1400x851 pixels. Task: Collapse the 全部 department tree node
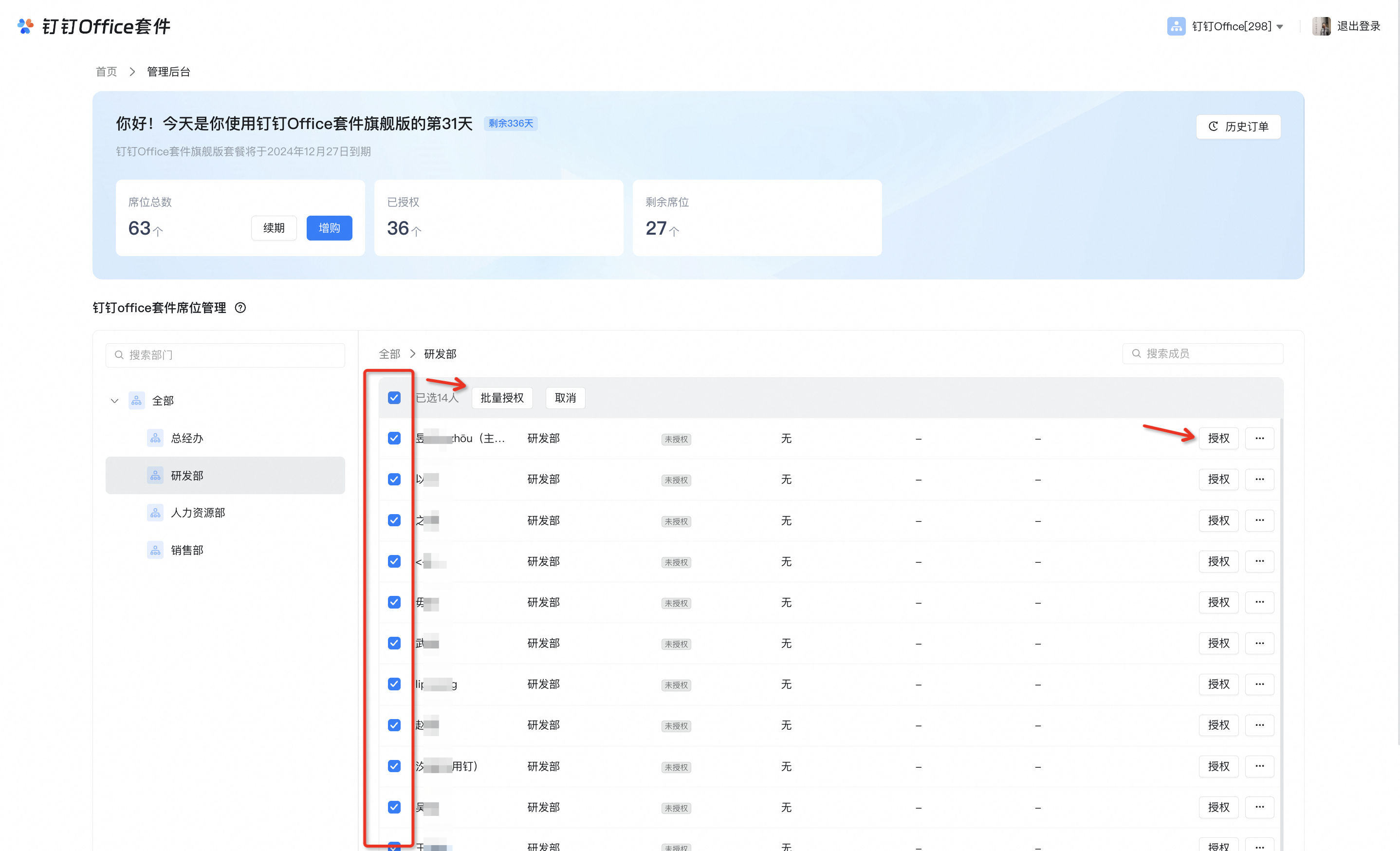pyautogui.click(x=114, y=401)
